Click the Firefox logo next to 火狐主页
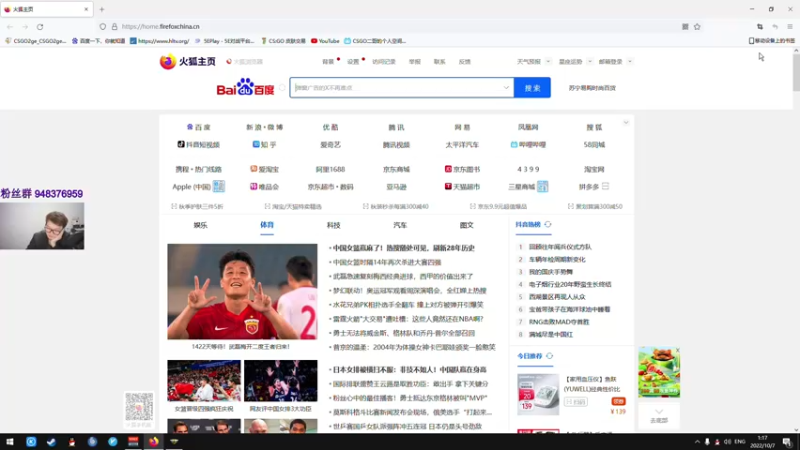 (167, 61)
